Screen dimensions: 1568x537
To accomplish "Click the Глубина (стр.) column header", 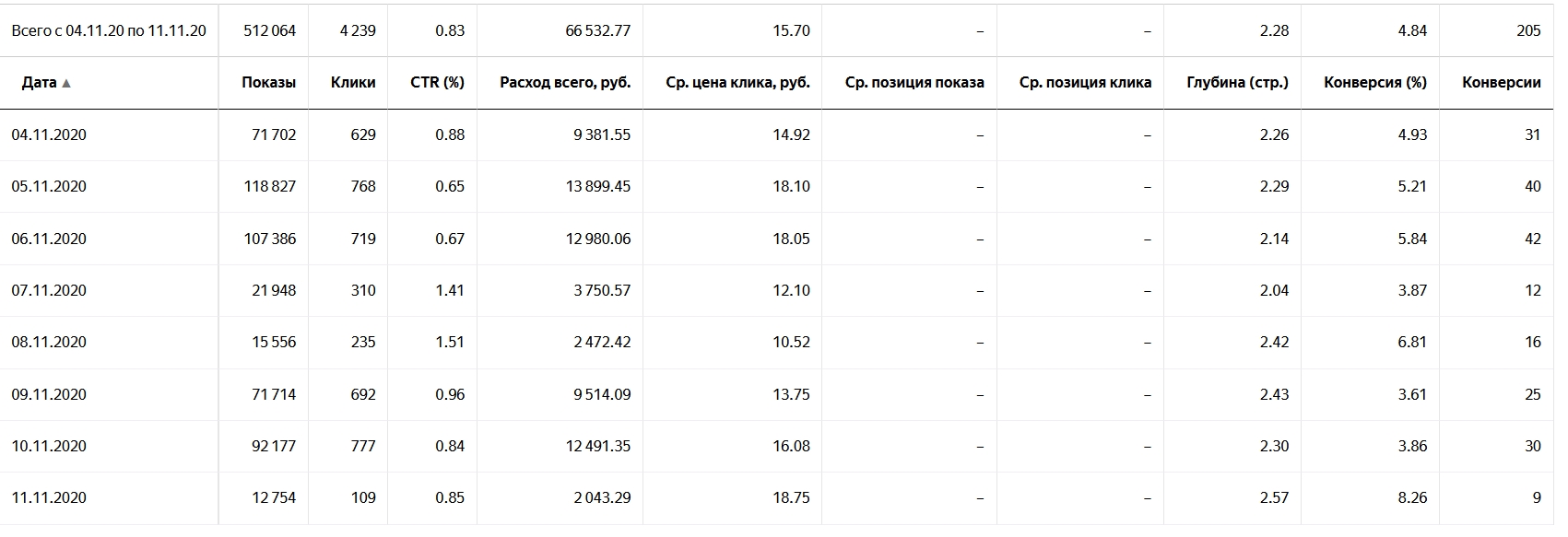I will (x=1237, y=82).
